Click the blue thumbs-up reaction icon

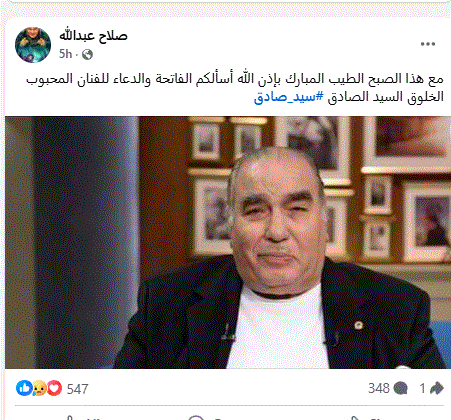24,388
